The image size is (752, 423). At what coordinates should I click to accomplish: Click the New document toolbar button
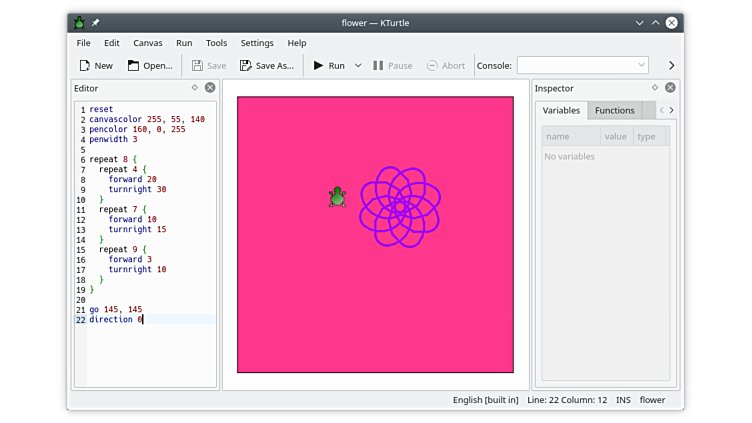[96, 65]
